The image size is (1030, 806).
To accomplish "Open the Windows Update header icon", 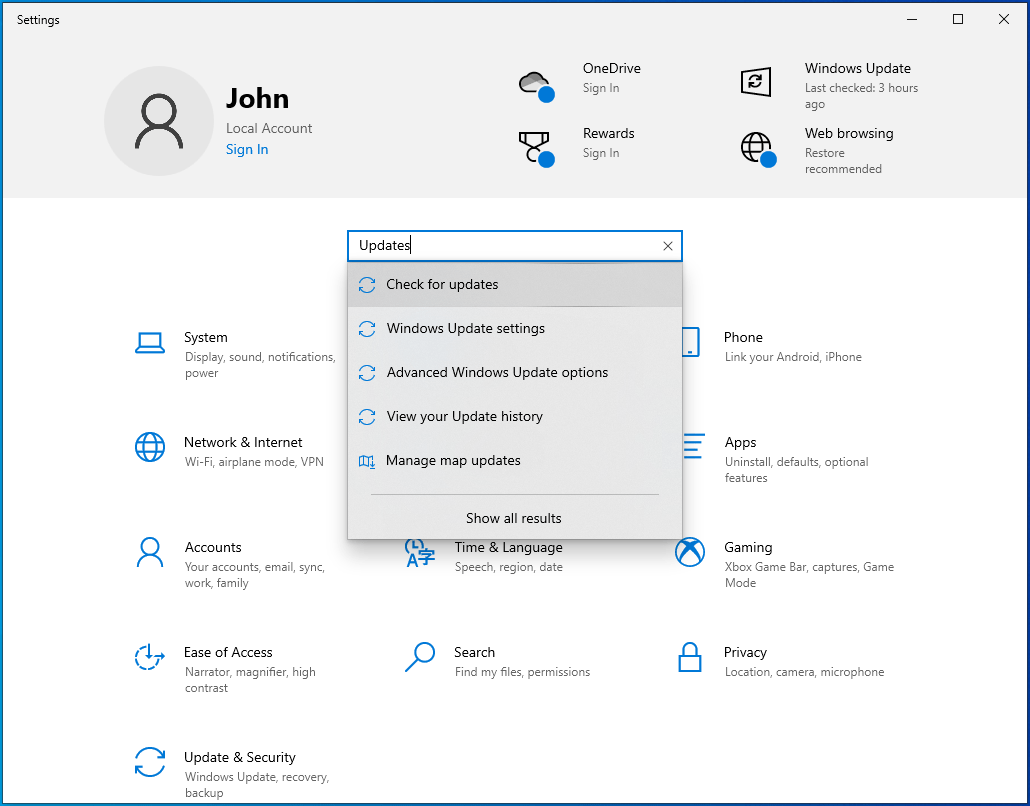I will (x=755, y=82).
